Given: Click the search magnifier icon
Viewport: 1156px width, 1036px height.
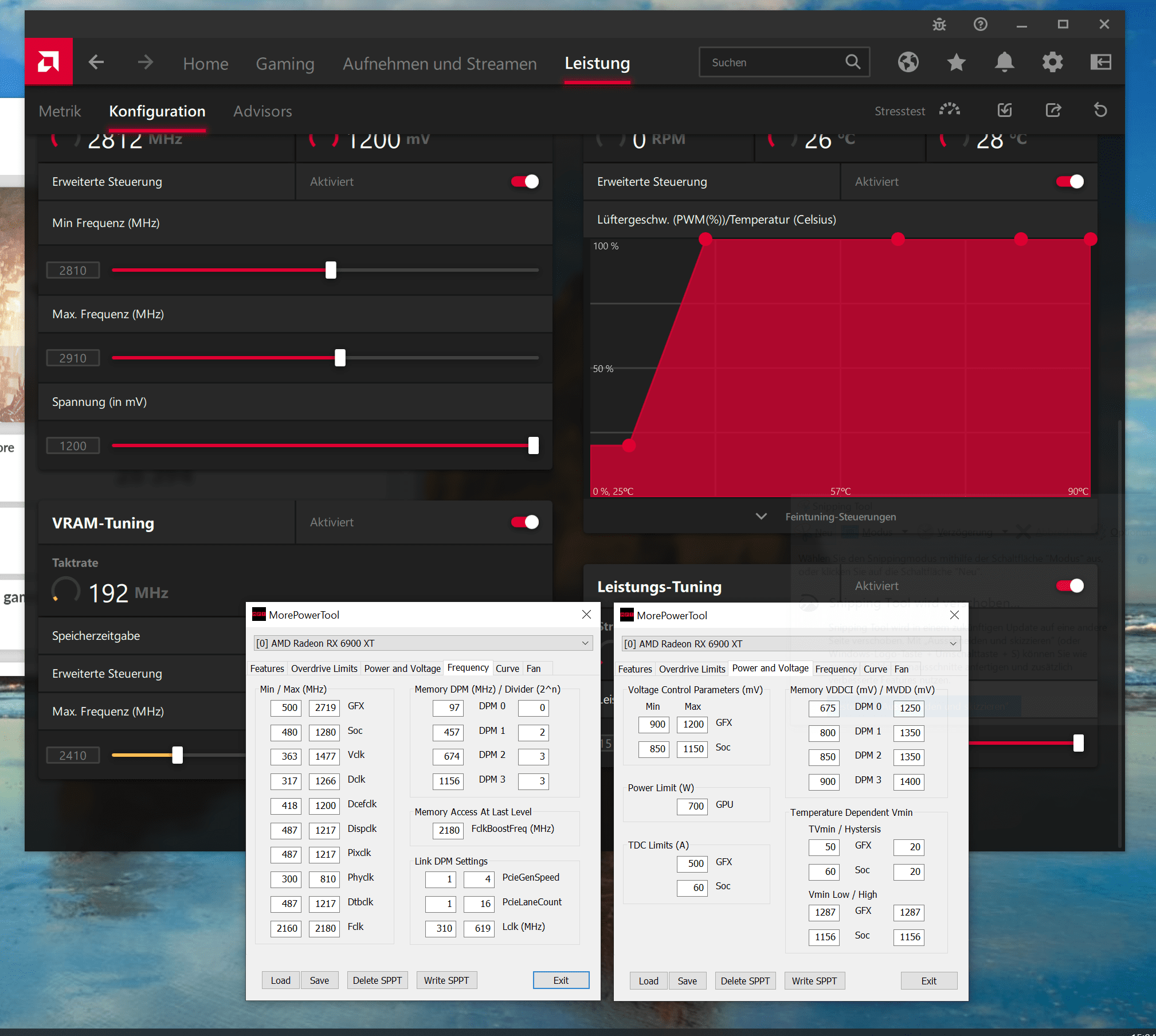Looking at the screenshot, I should (853, 62).
